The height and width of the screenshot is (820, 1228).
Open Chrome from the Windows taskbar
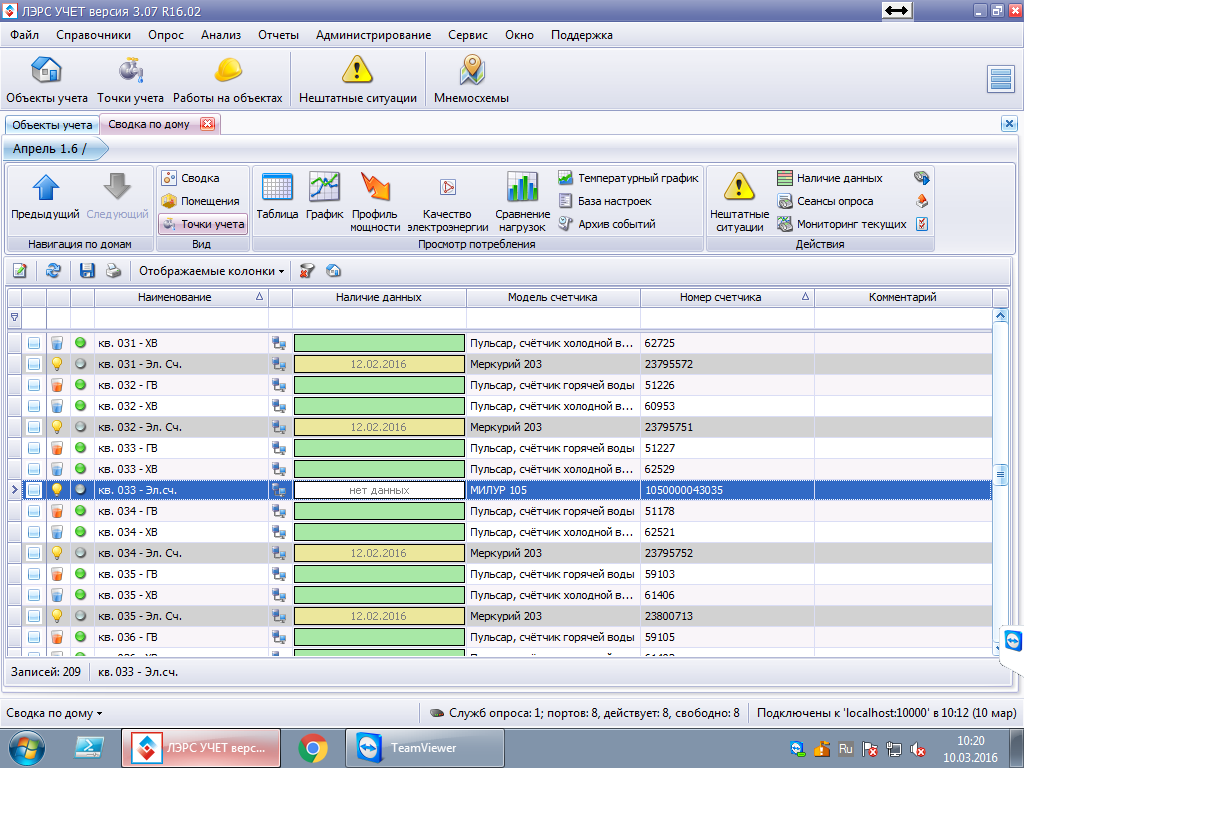coord(313,748)
